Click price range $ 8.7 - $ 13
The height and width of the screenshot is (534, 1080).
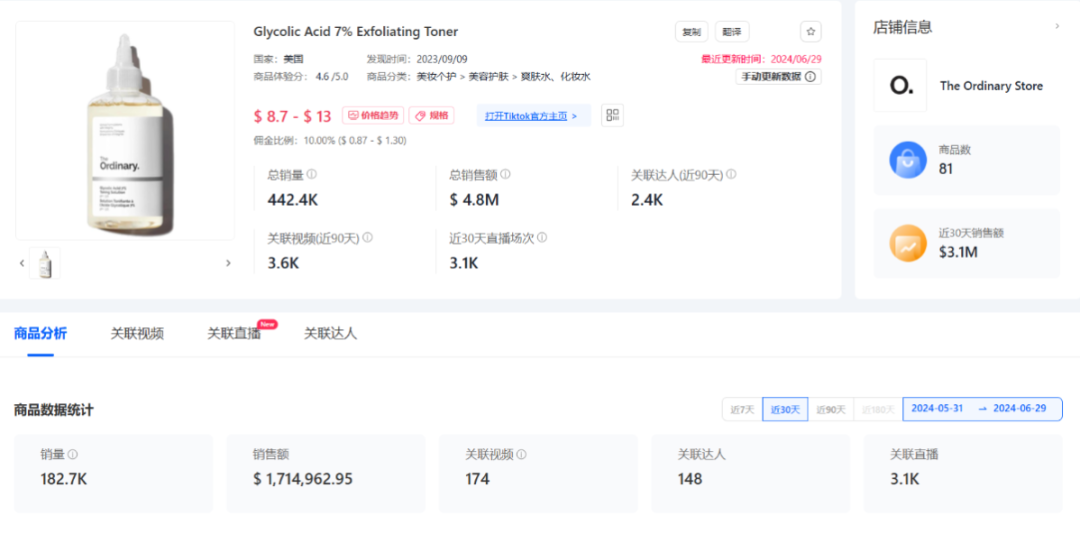293,116
